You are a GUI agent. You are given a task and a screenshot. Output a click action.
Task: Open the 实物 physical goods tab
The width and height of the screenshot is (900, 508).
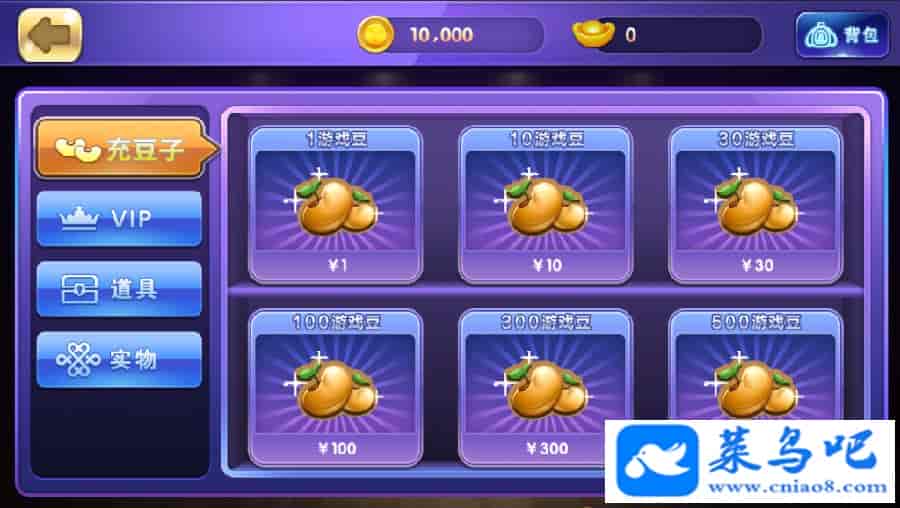(x=119, y=360)
